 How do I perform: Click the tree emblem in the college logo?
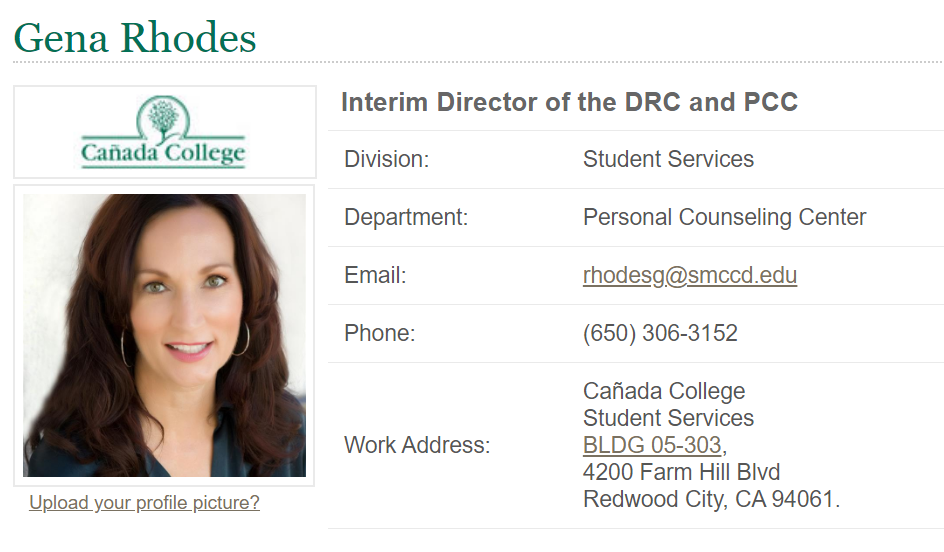162,118
